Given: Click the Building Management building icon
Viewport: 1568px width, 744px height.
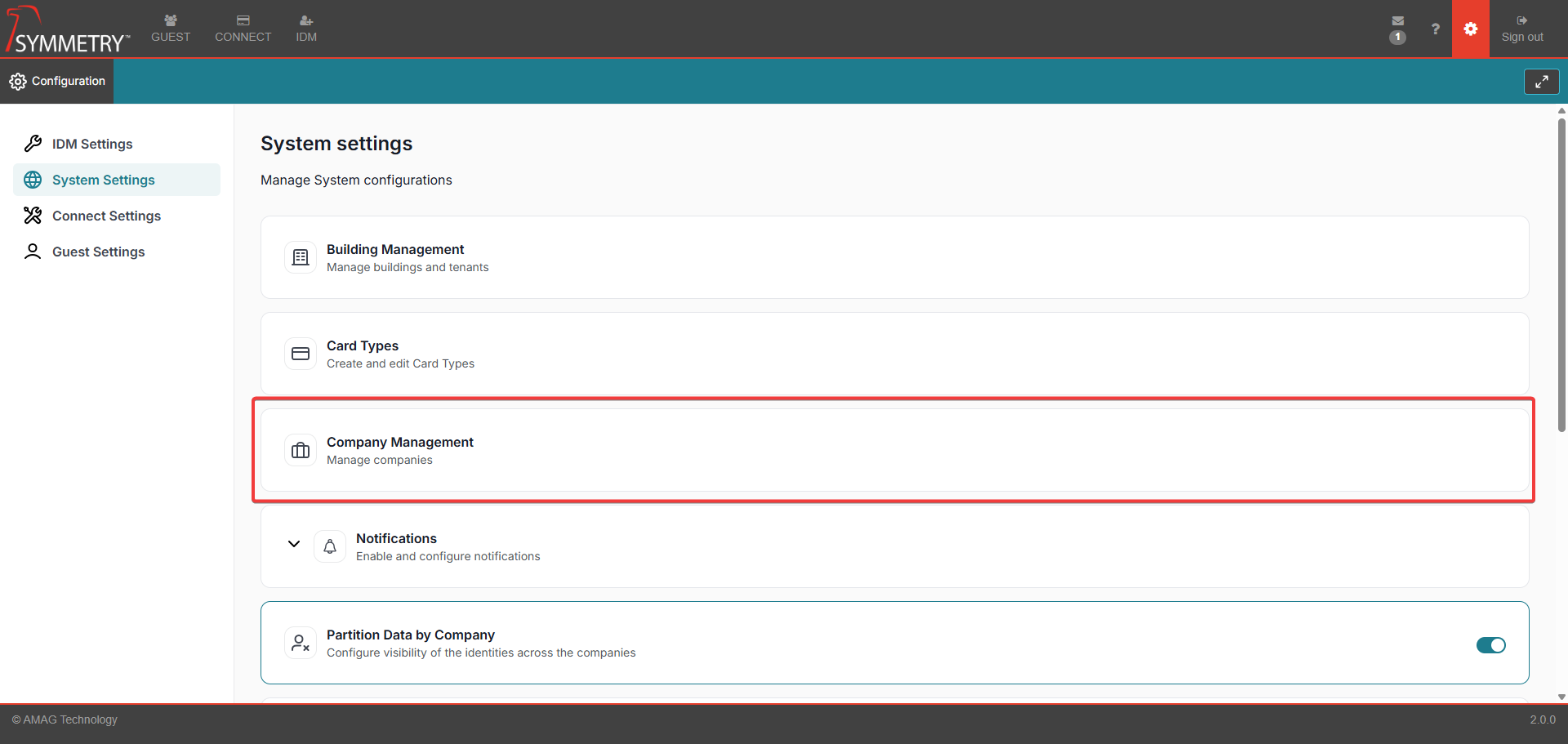Looking at the screenshot, I should pos(301,257).
